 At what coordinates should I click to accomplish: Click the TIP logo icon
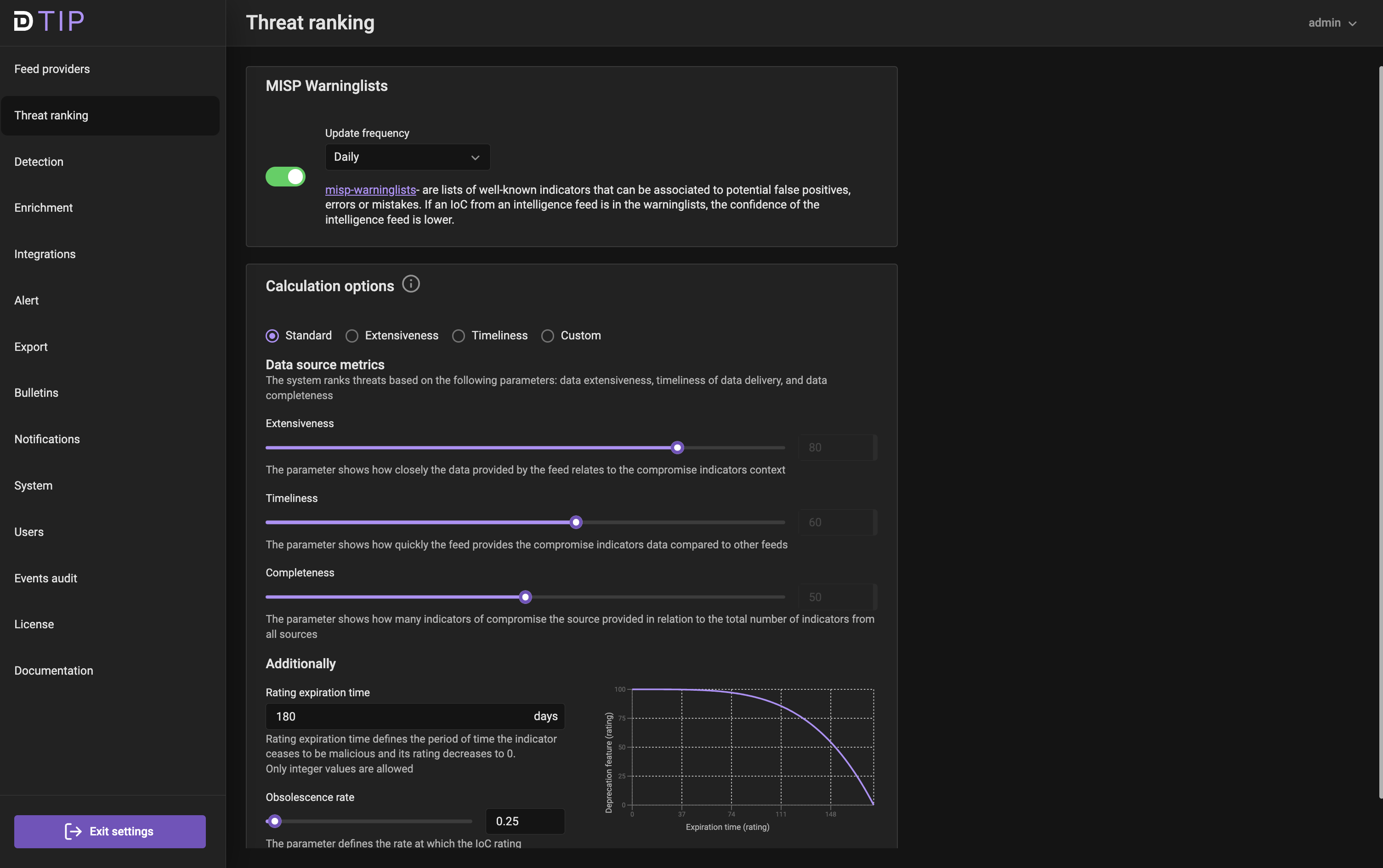point(23,21)
